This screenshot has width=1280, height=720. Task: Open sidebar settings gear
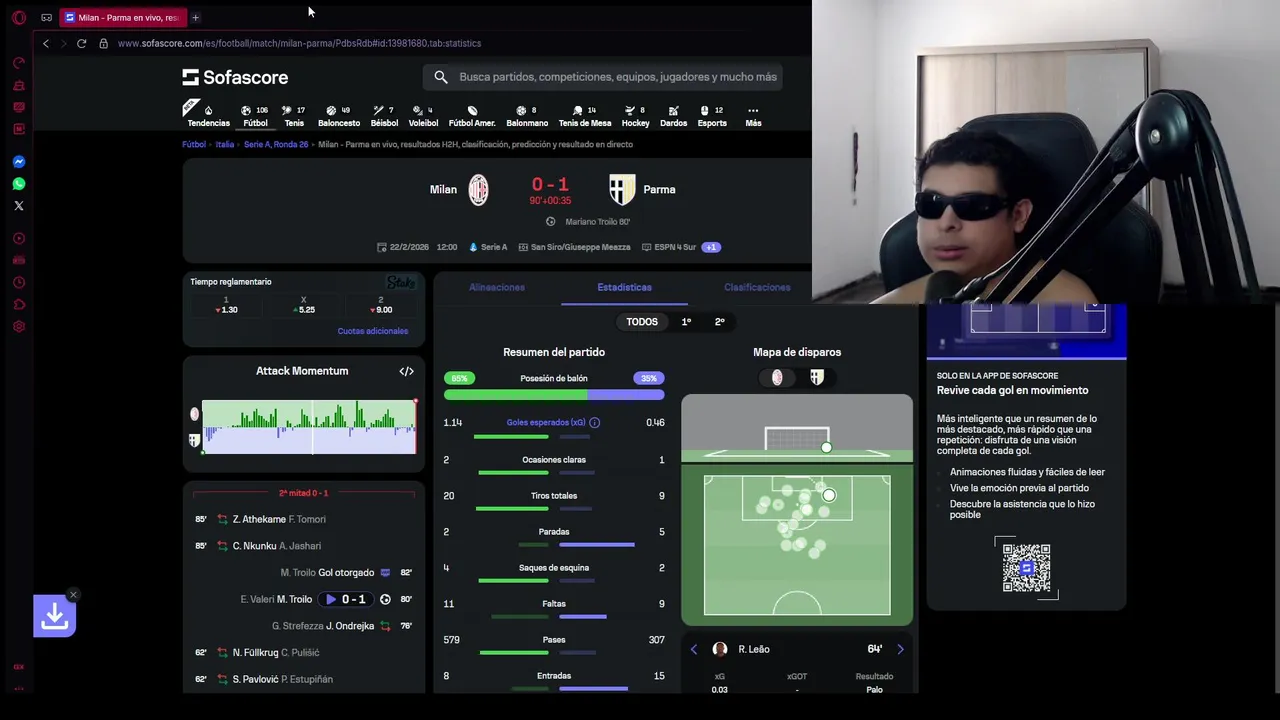point(18,327)
